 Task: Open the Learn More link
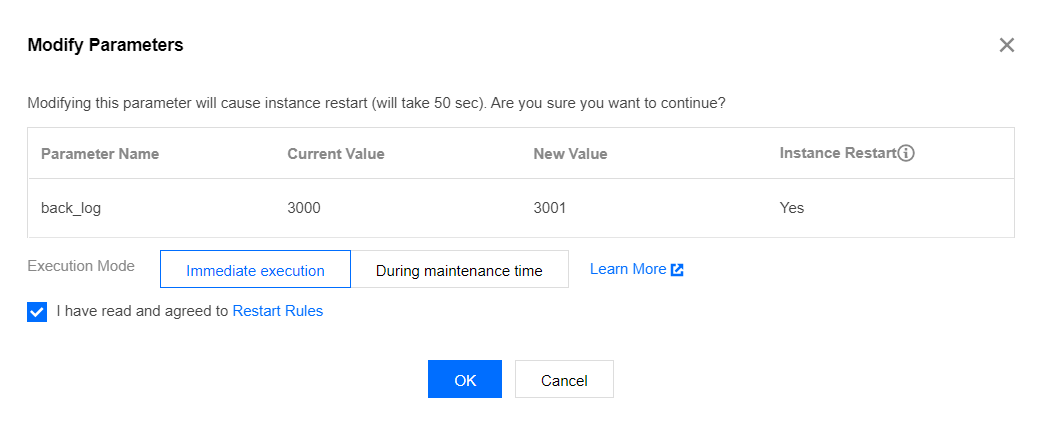point(627,269)
